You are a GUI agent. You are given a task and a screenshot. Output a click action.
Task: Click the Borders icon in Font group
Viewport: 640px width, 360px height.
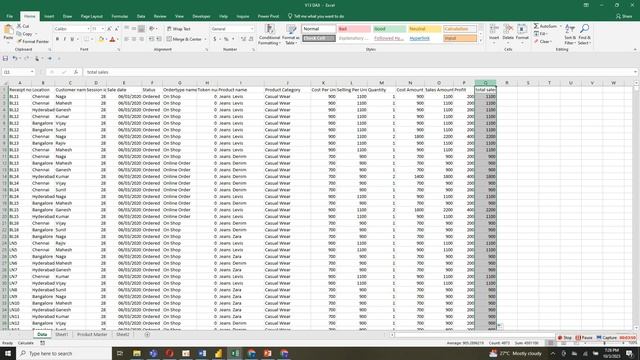(x=86, y=39)
